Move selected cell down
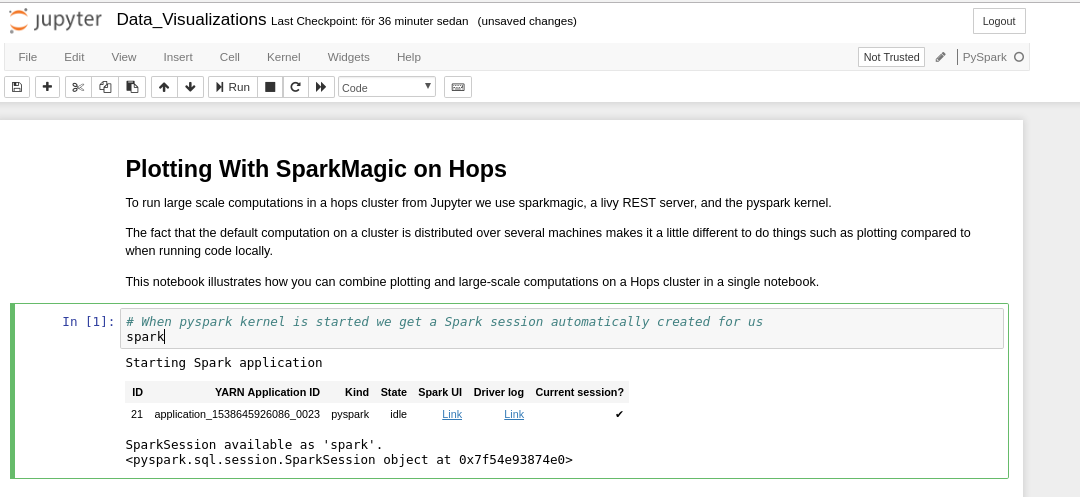Image resolution: width=1080 pixels, height=497 pixels. pyautogui.click(x=191, y=87)
